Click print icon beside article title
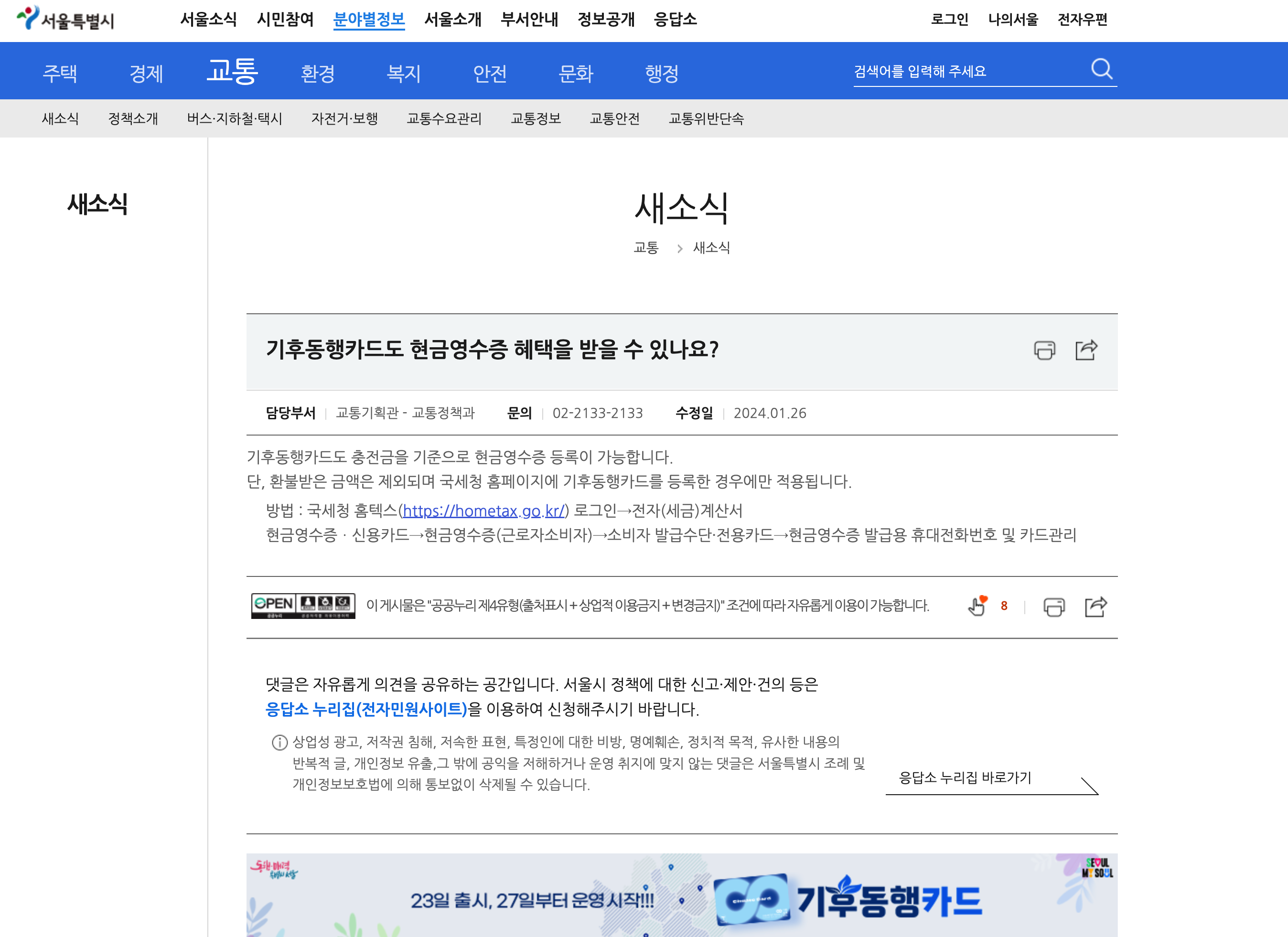The width and height of the screenshot is (1288, 937). tap(1044, 350)
